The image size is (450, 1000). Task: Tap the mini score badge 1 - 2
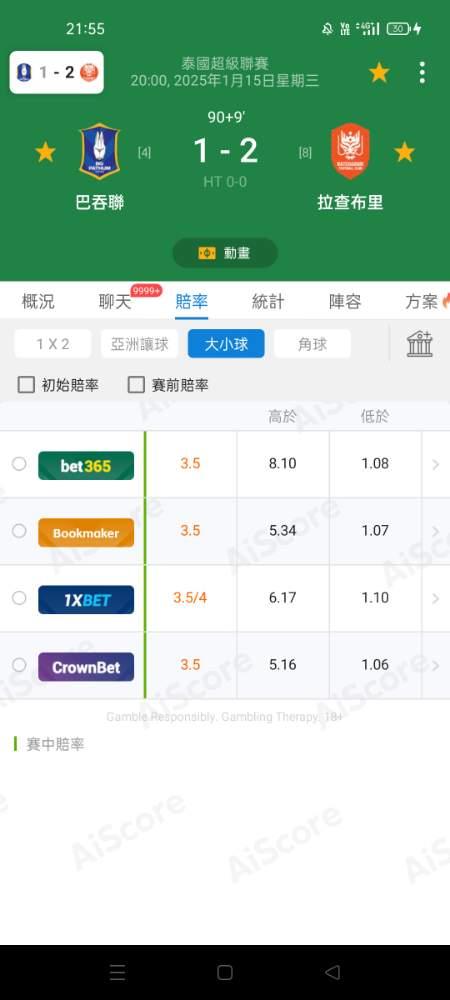pyautogui.click(x=57, y=73)
